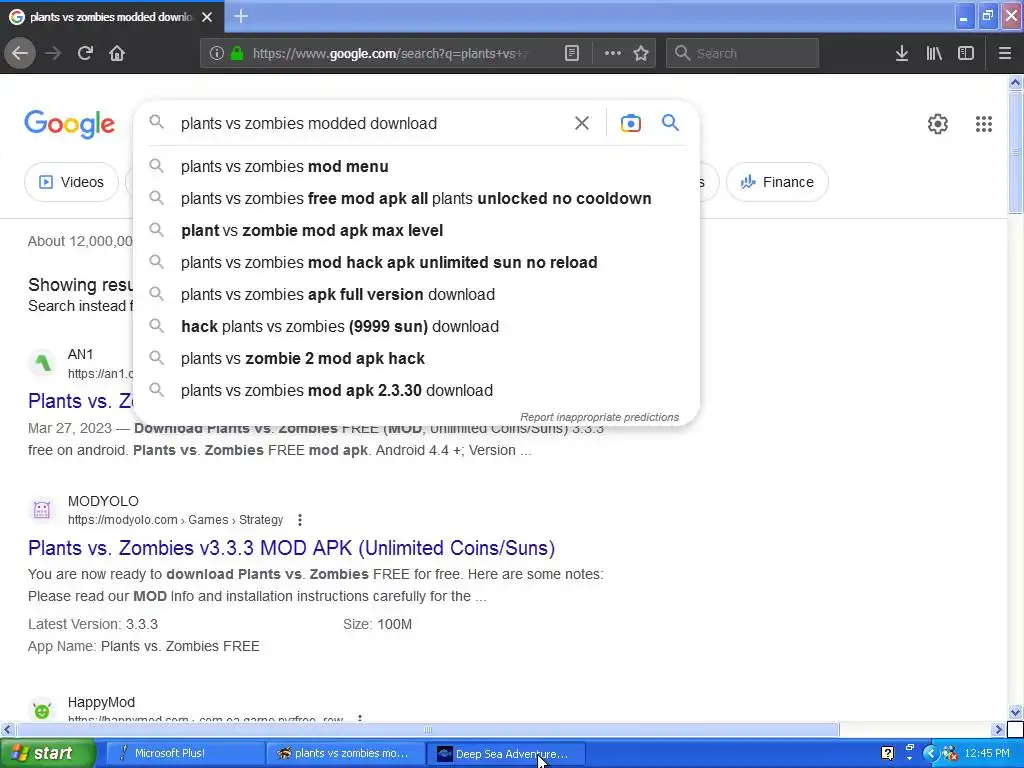
Task: Click the modyolo.com breadcrumb URL
Action: coord(175,520)
